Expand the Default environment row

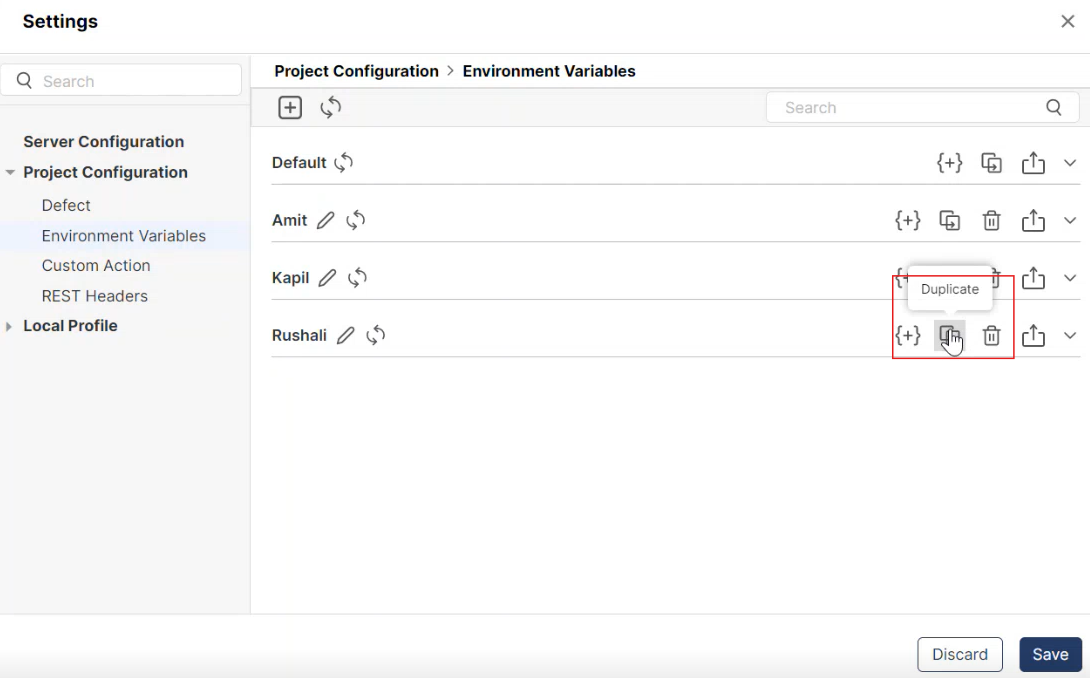pyautogui.click(x=1070, y=163)
